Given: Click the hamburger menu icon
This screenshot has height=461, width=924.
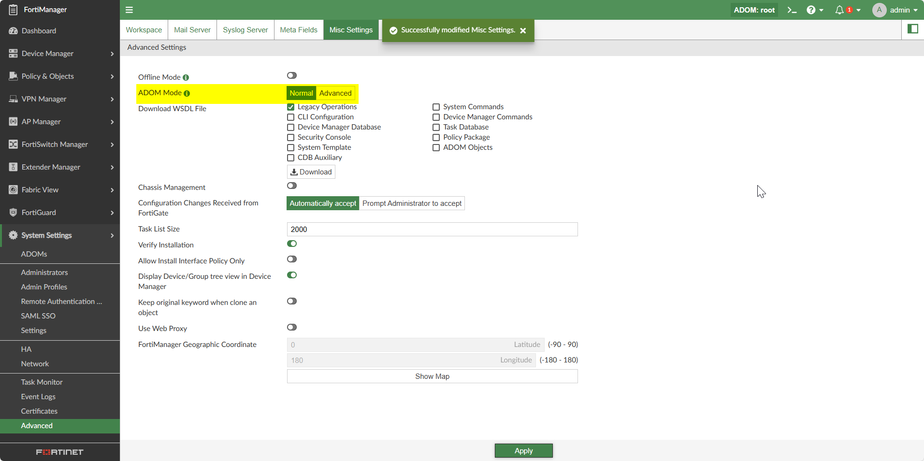Looking at the screenshot, I should click(x=129, y=10).
